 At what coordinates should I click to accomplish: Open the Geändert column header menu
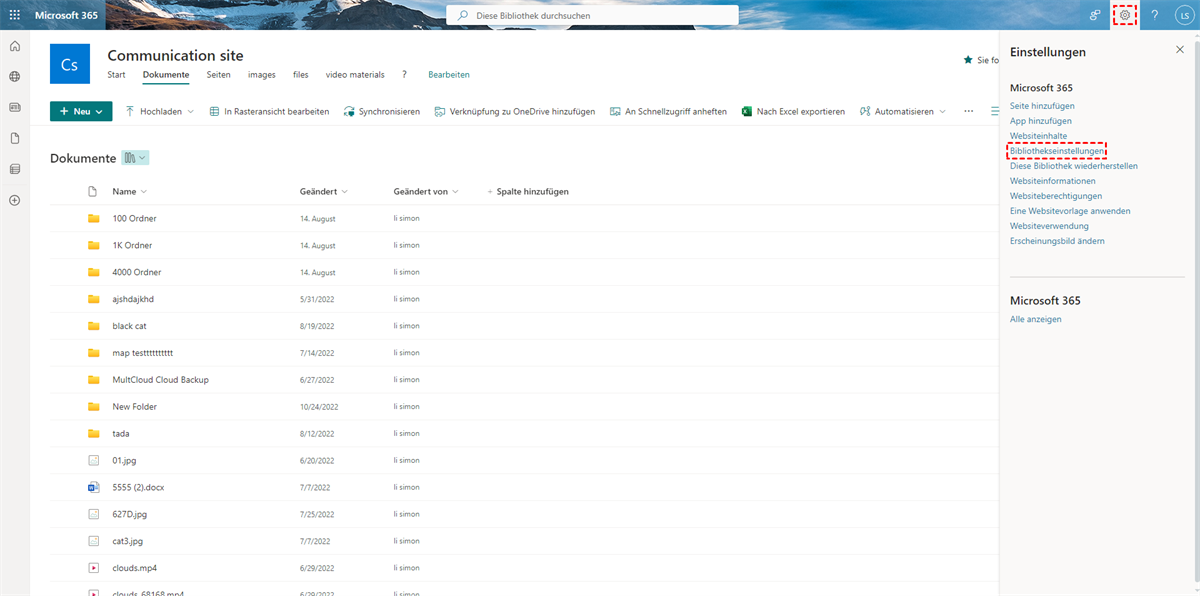[x=324, y=191]
